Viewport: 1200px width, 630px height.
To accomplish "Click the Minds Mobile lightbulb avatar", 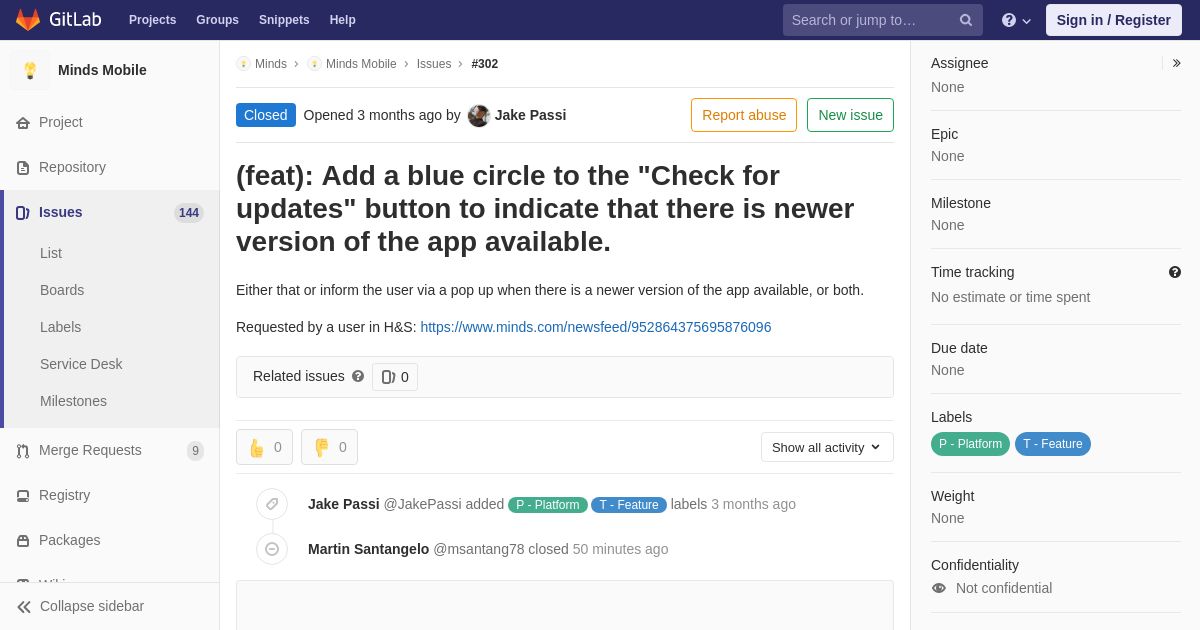I will point(30,70).
